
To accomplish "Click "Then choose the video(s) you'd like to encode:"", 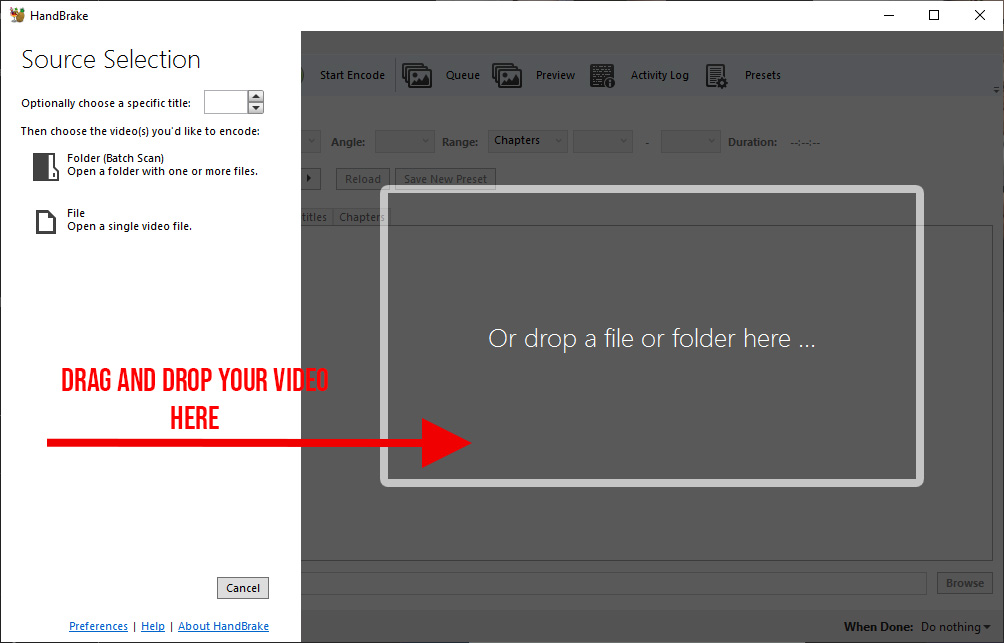I will click(140, 131).
